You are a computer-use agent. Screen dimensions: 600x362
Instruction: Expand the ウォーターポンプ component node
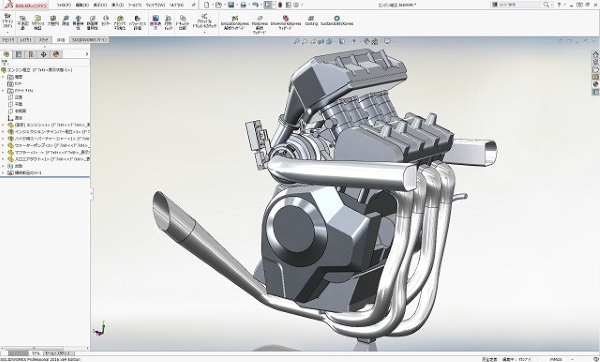3,145
